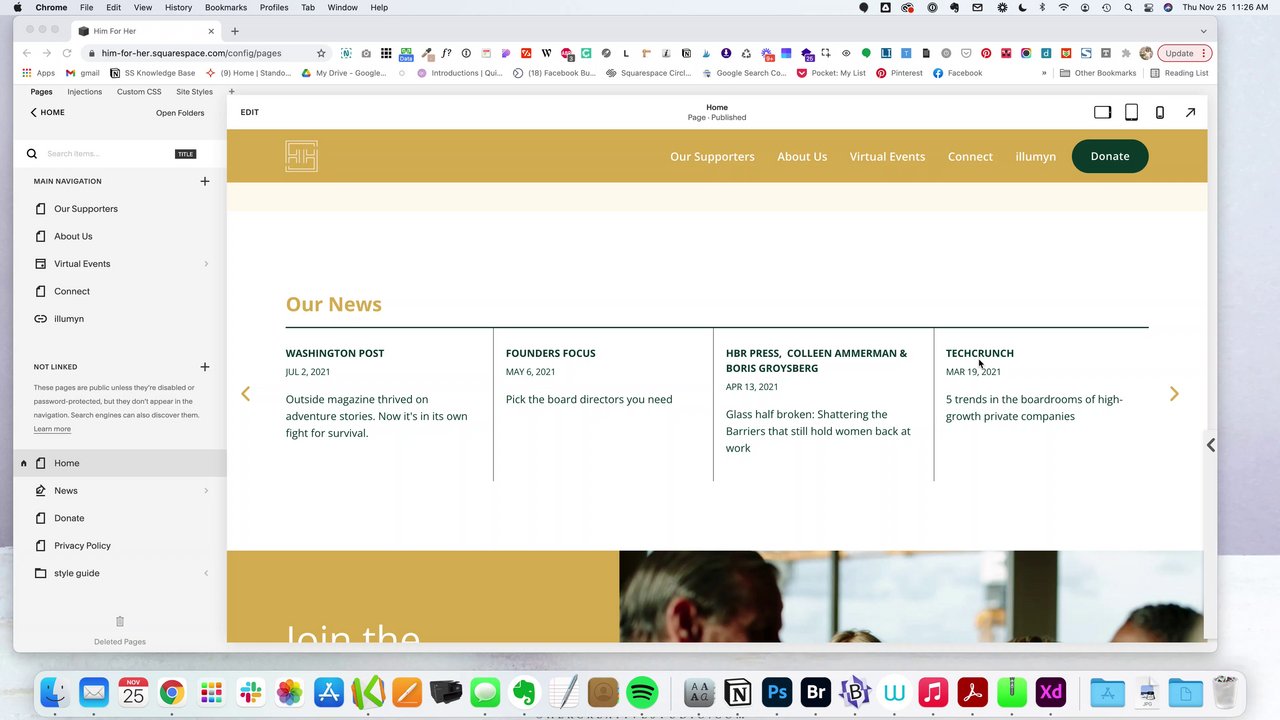Launch Photoshop from the Dock
Screen dimensions: 1280x720
tap(777, 692)
